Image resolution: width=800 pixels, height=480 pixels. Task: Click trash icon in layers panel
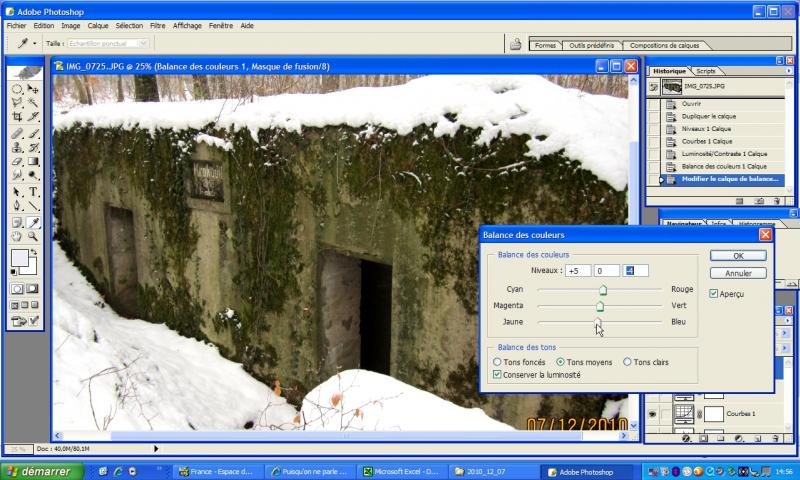pyautogui.click(x=776, y=438)
